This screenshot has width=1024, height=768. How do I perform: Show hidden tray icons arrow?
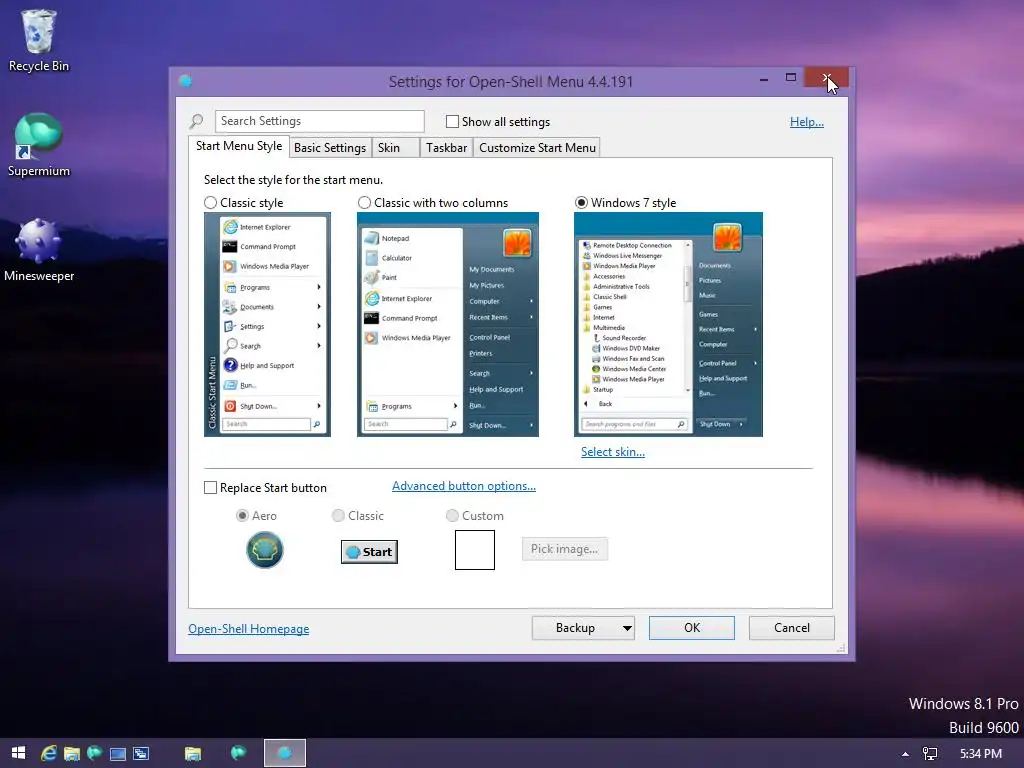(x=905, y=754)
